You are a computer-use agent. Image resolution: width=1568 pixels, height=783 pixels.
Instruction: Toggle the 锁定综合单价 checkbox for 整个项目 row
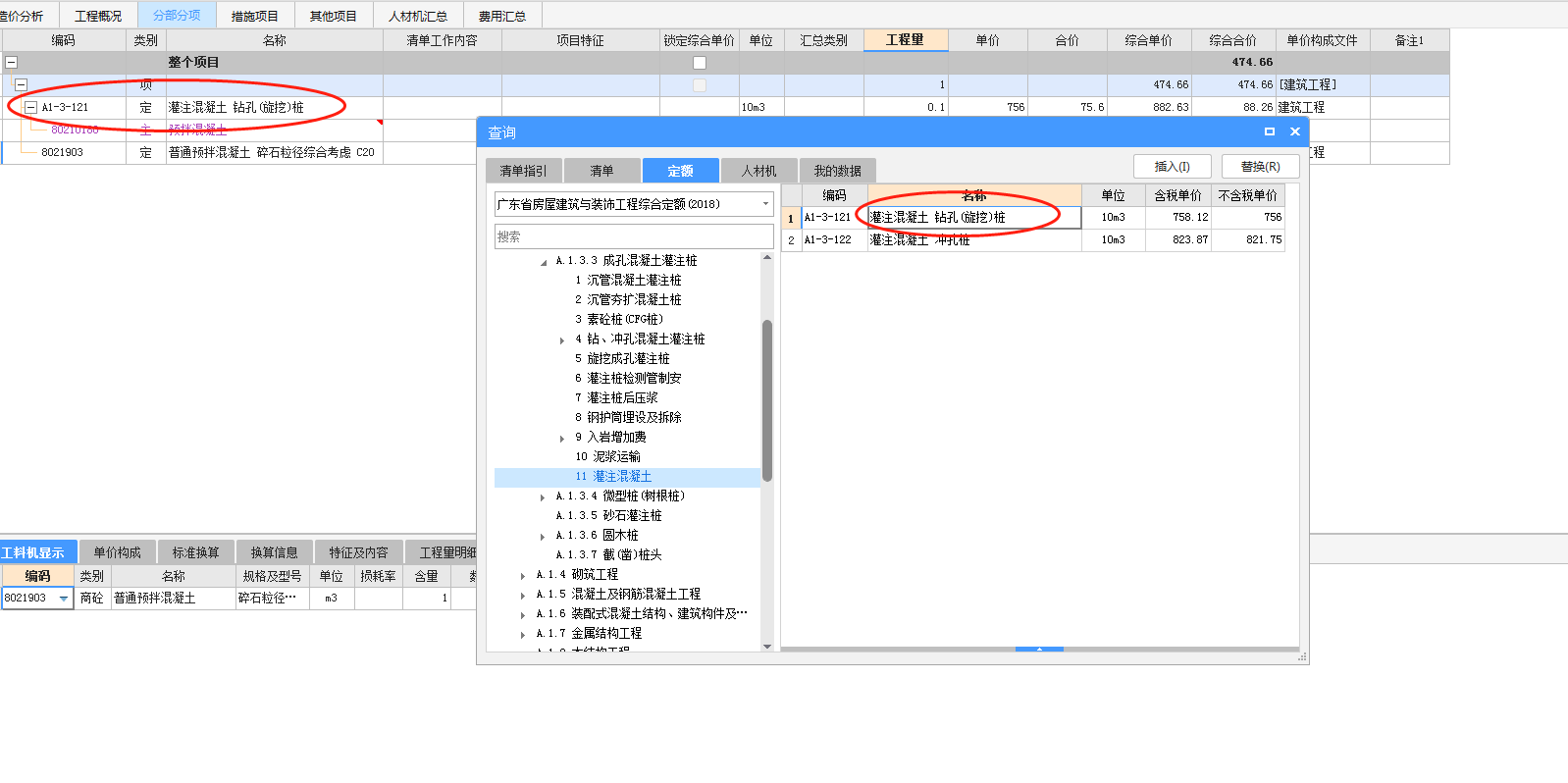pos(700,63)
